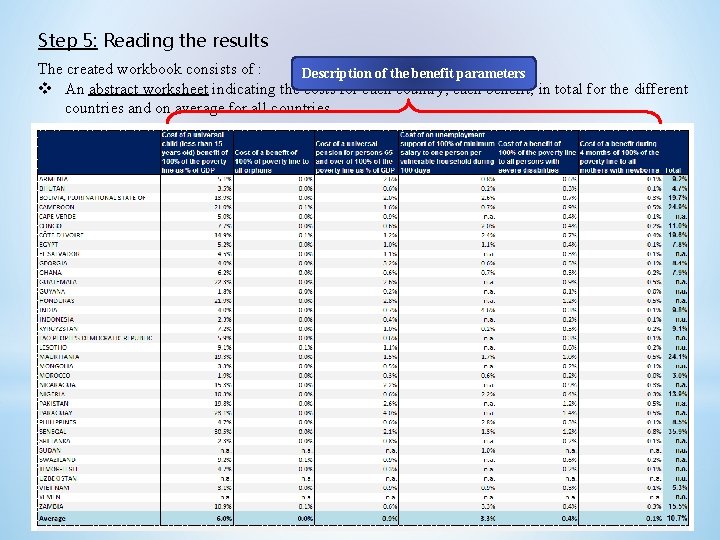Click the universal child benefit column header
The height and width of the screenshot is (540, 720).
197,152
